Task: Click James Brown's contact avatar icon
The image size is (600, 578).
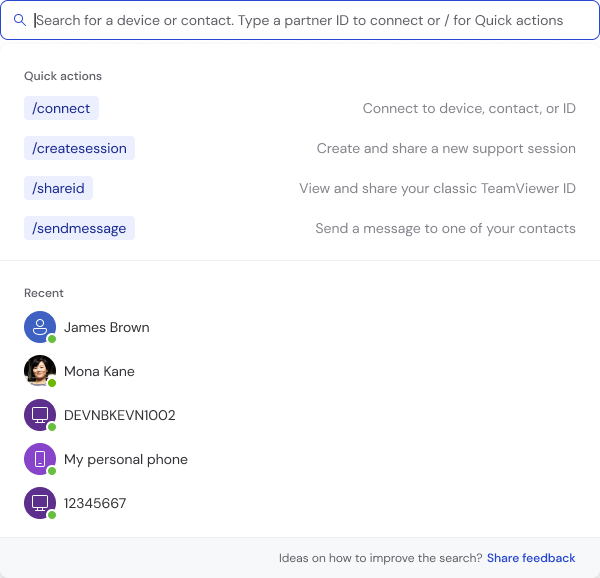Action: coord(39,327)
